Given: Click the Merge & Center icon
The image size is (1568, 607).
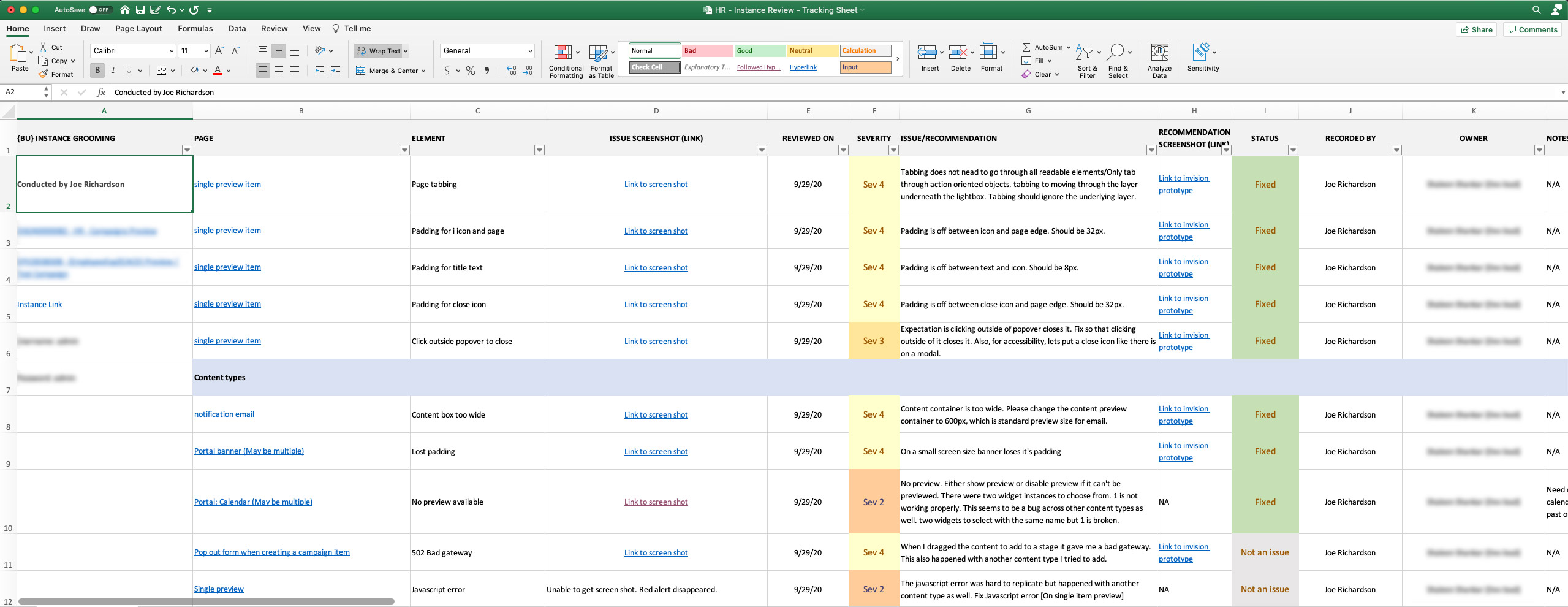Looking at the screenshot, I should (x=361, y=71).
